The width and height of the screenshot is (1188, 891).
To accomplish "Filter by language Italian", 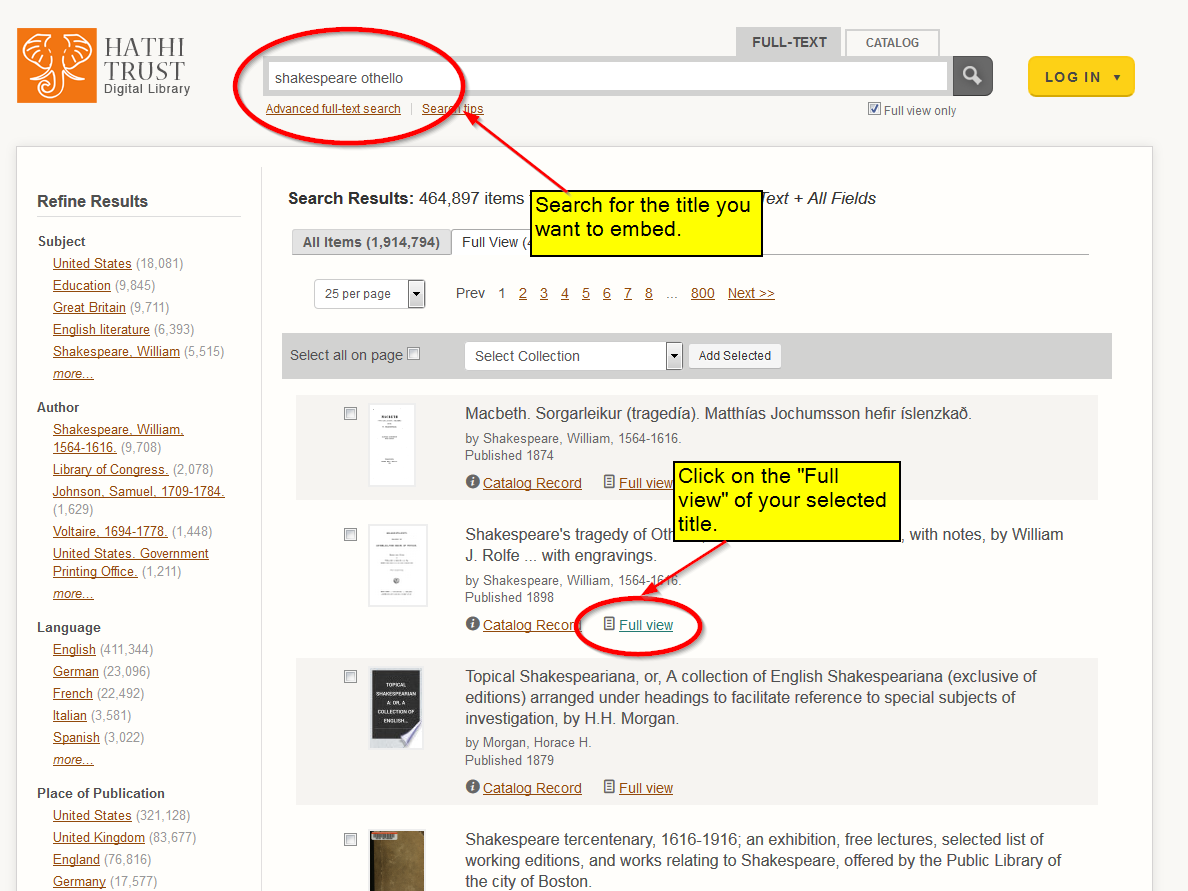I will tap(70, 715).
